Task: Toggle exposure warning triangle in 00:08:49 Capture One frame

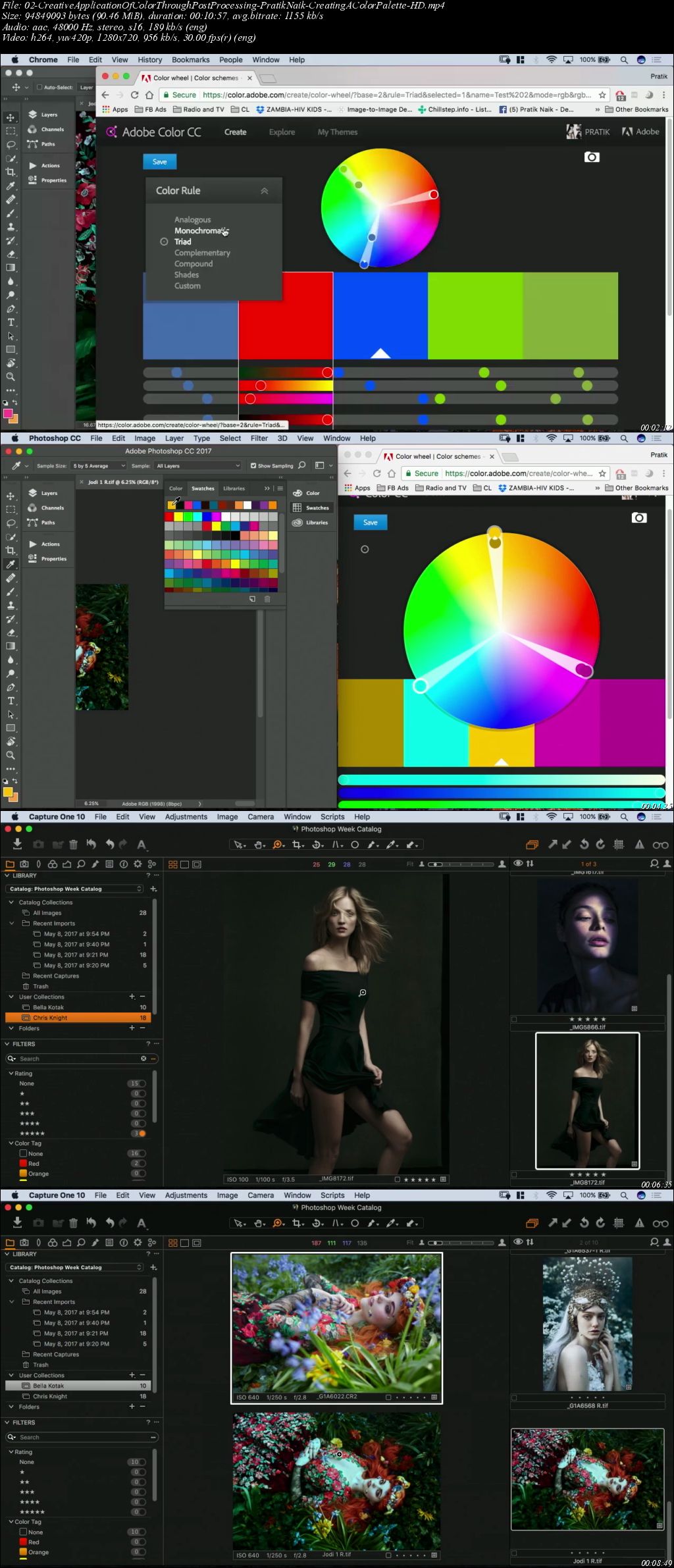Action: pos(639,1223)
